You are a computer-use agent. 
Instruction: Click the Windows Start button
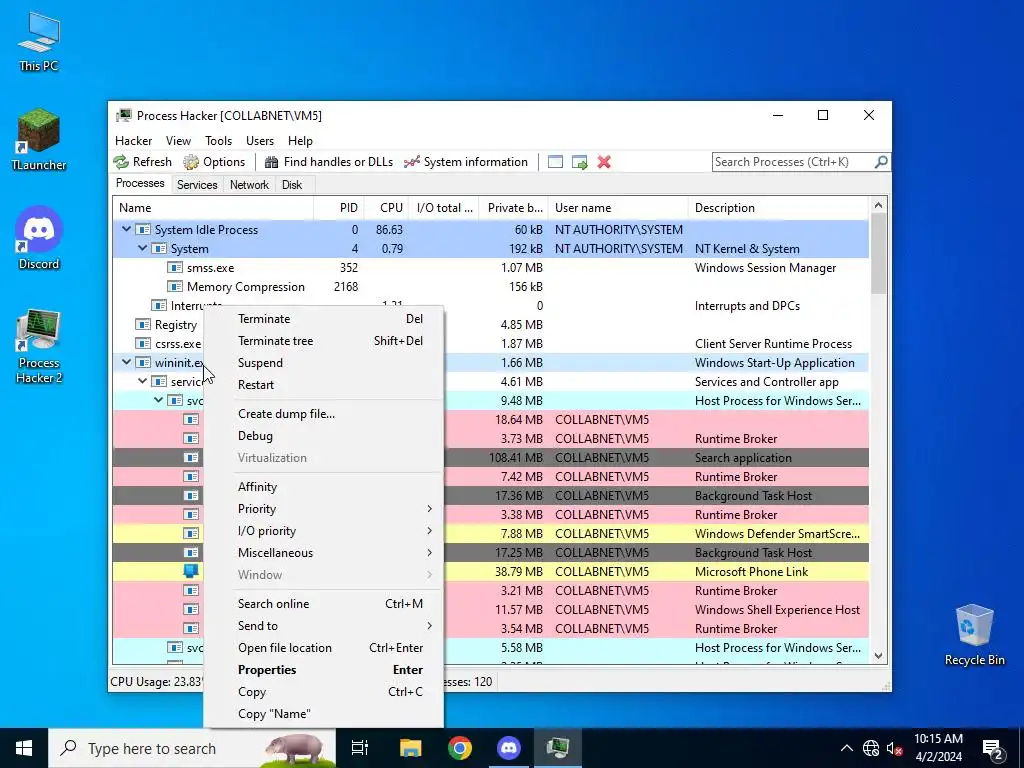point(24,748)
